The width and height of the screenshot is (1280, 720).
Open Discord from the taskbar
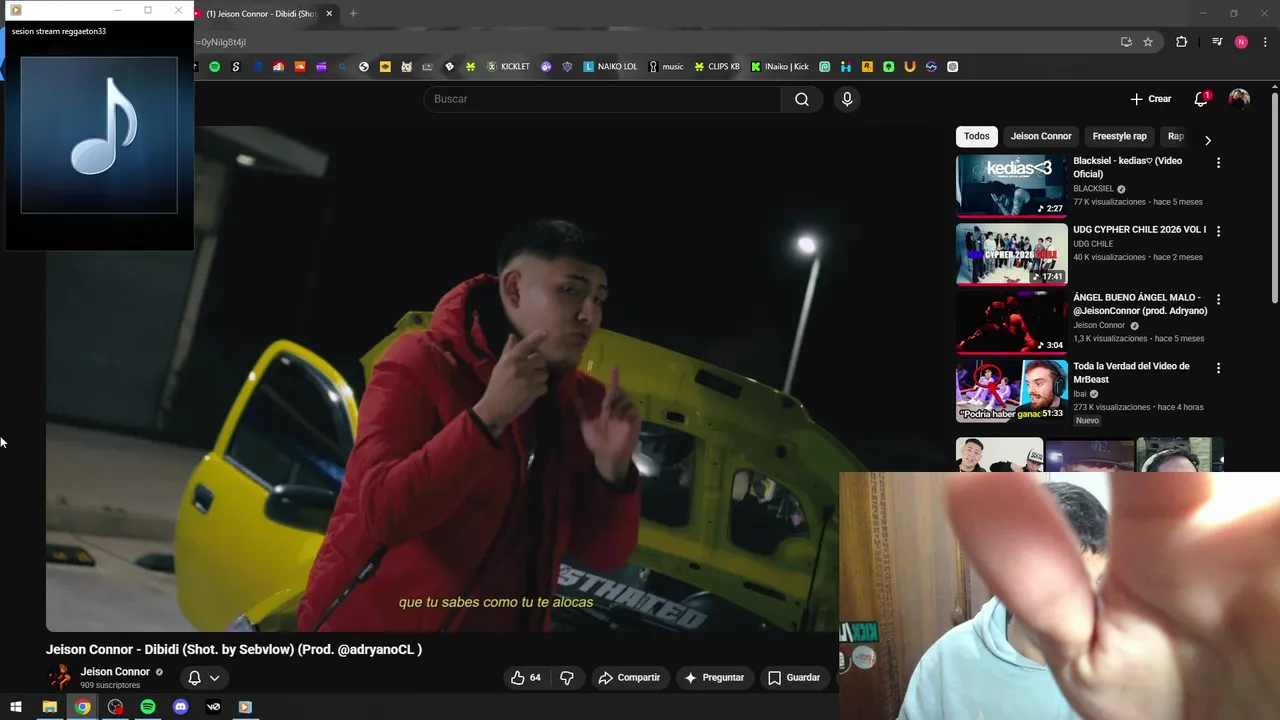pyautogui.click(x=180, y=707)
